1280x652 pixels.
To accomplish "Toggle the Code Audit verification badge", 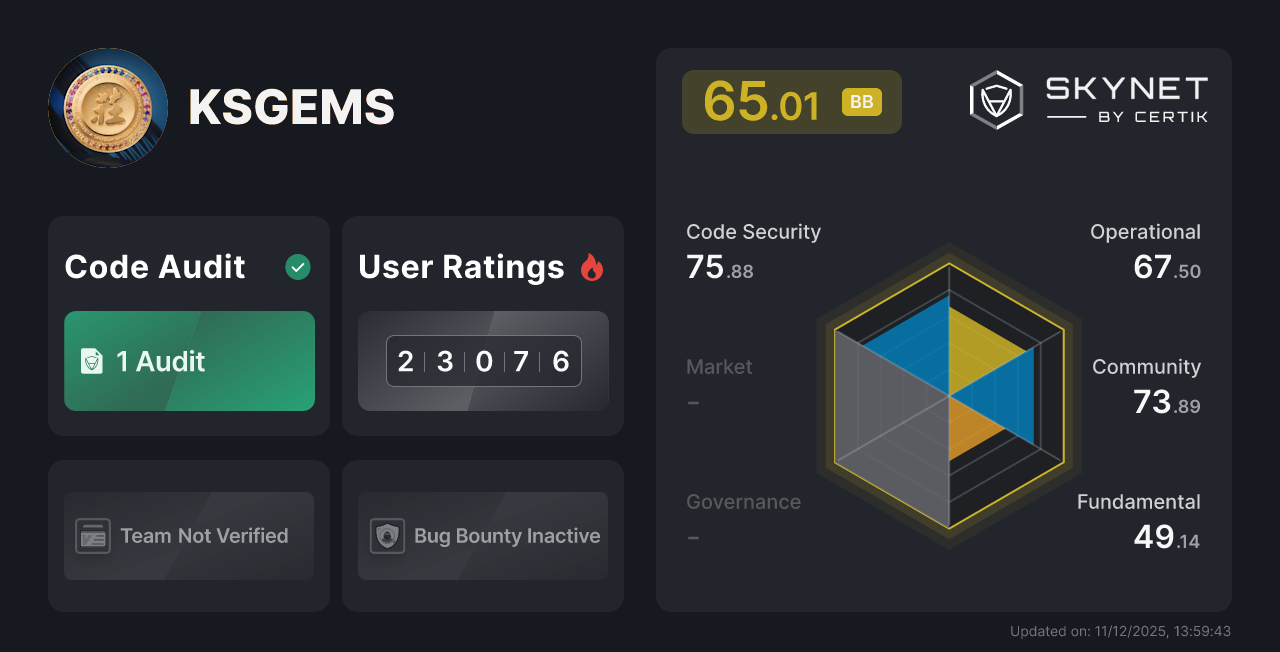I will [x=297, y=267].
